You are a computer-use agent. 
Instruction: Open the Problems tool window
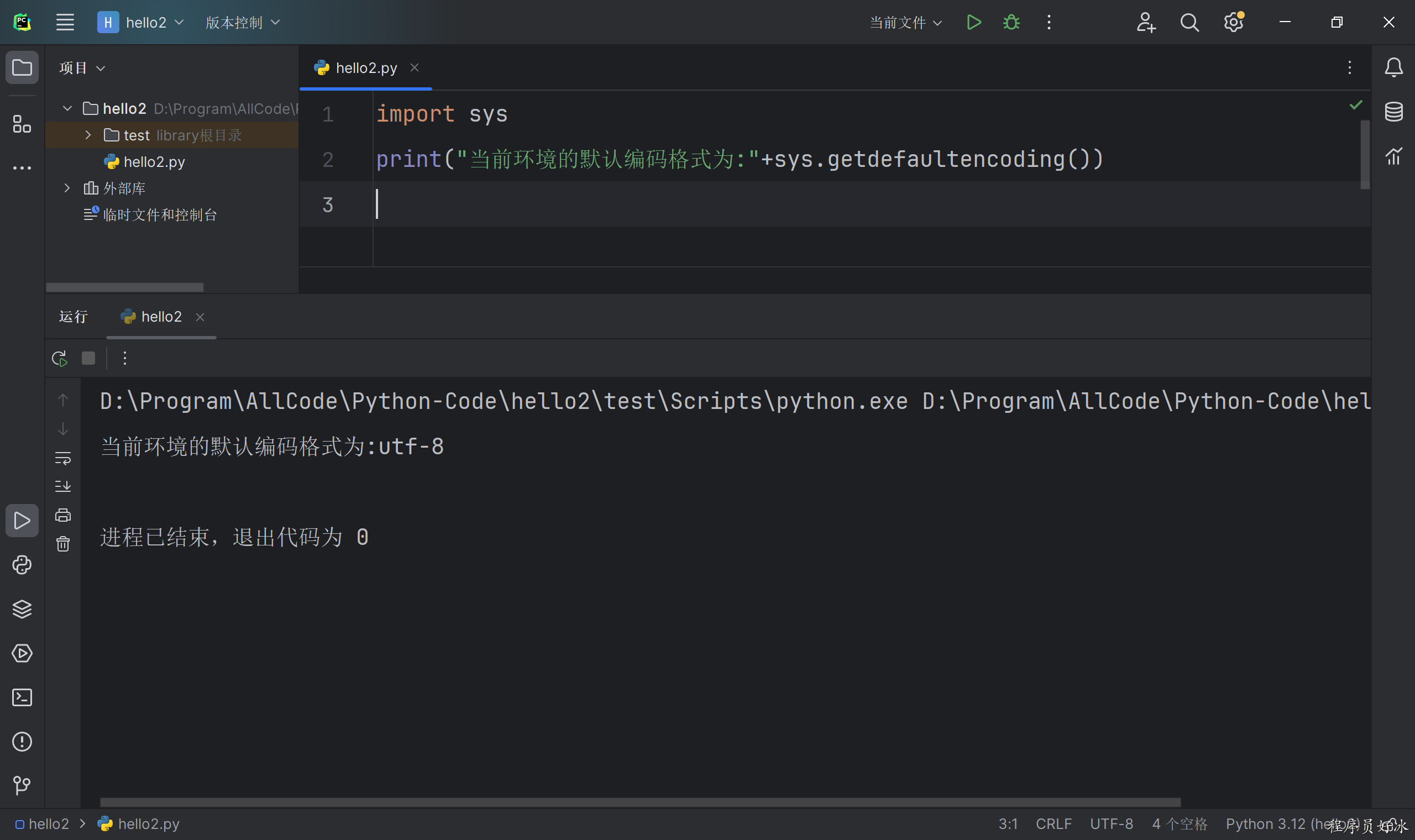tap(22, 742)
